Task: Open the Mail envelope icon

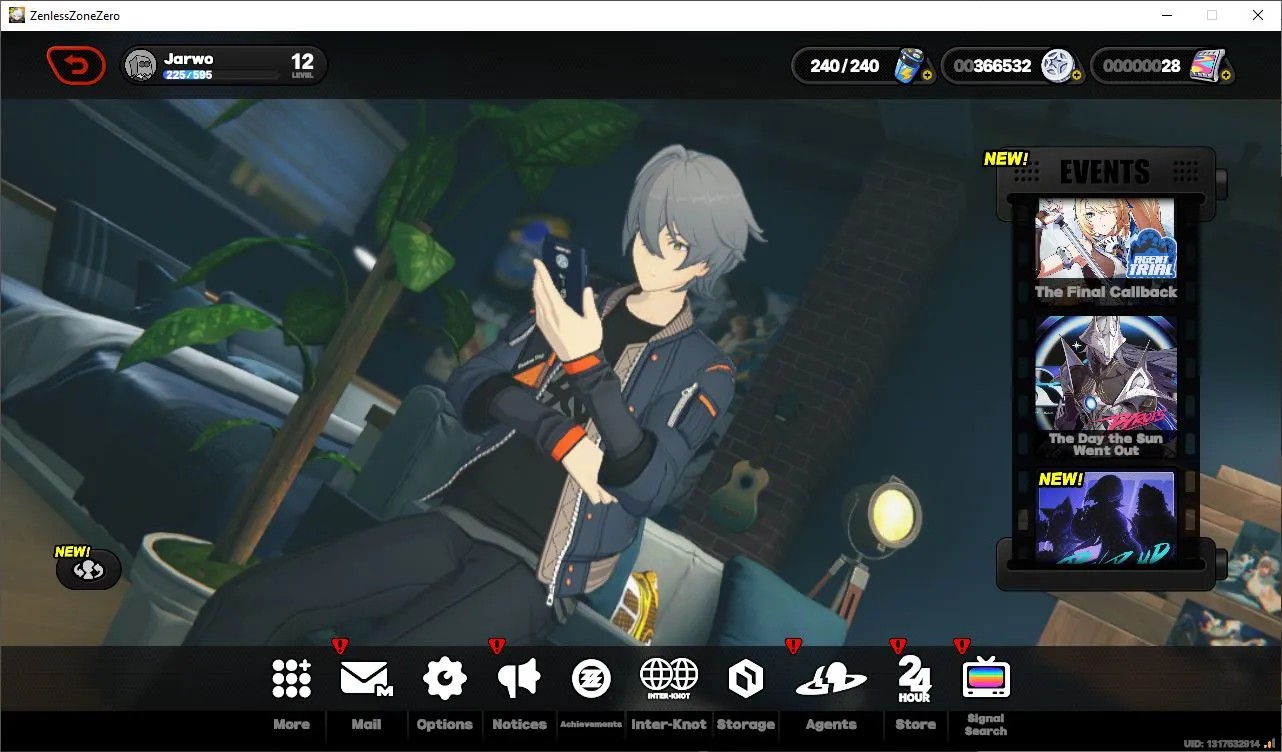Action: tap(366, 679)
